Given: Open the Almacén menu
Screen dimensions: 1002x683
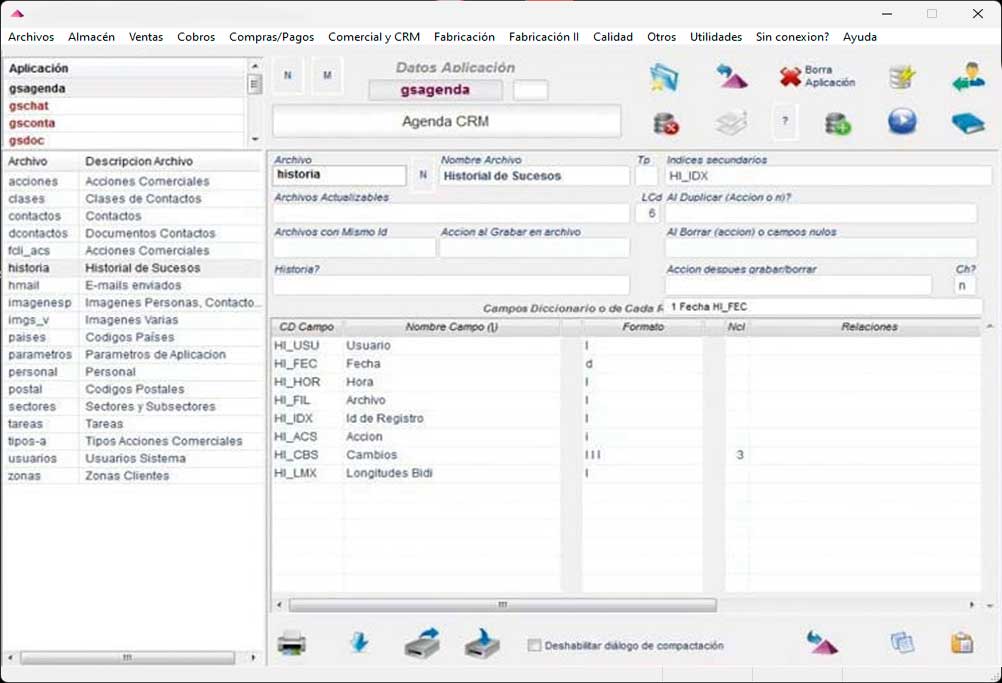Looking at the screenshot, I should point(91,37).
